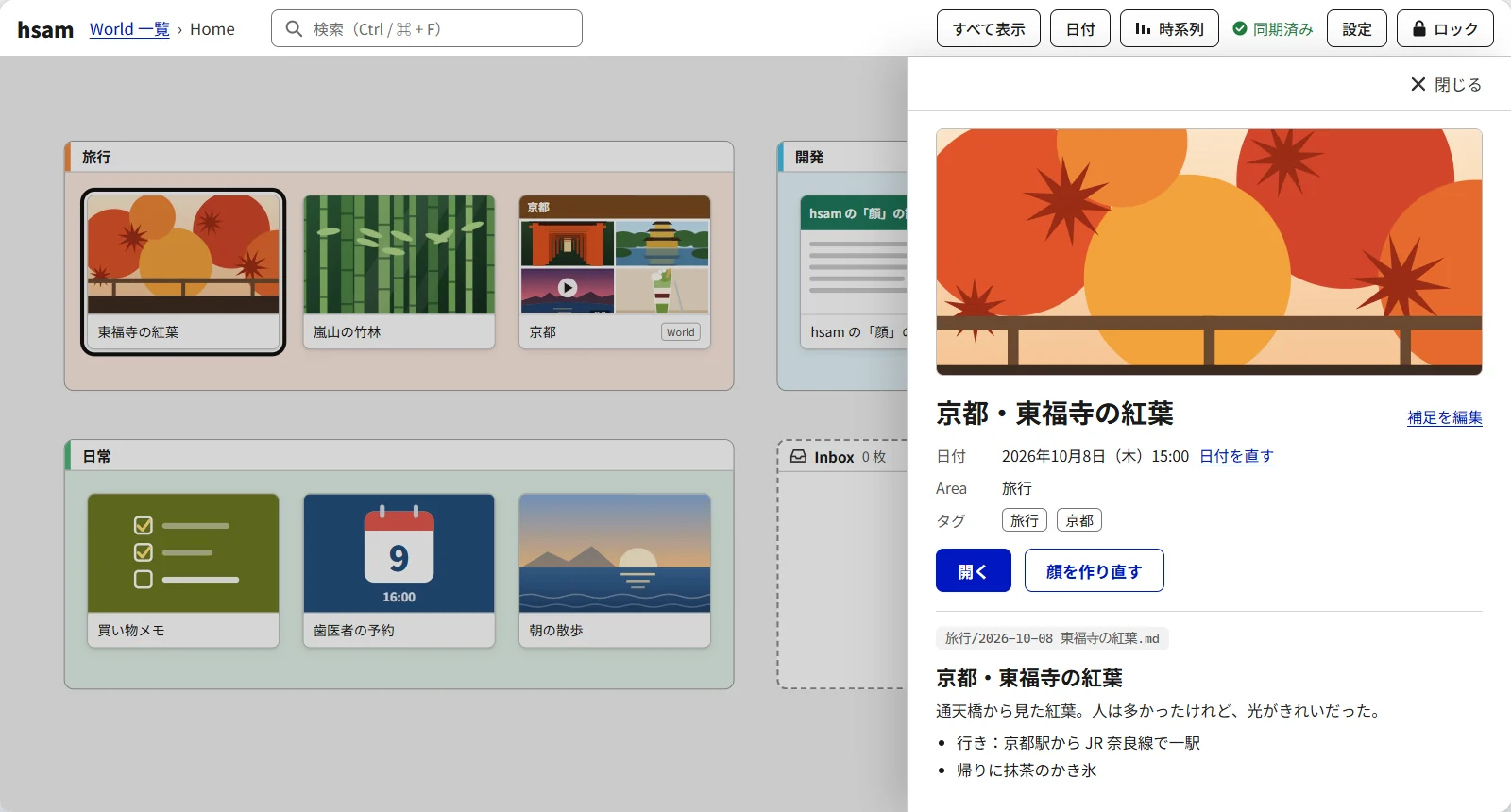
Task: Click the large autumn leaves preview image
Action: point(1209,252)
